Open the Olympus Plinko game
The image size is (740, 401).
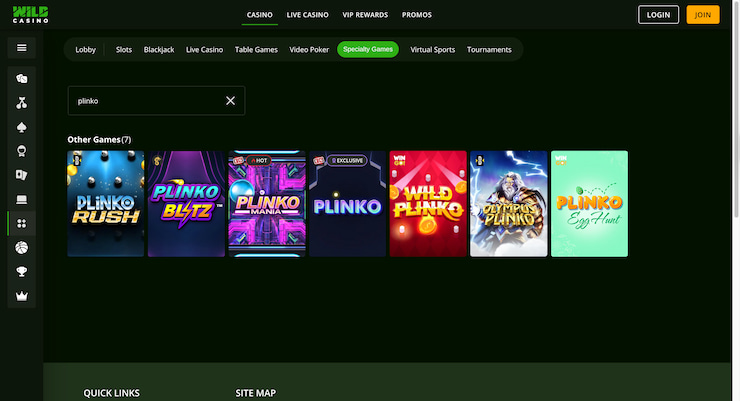[x=509, y=204]
